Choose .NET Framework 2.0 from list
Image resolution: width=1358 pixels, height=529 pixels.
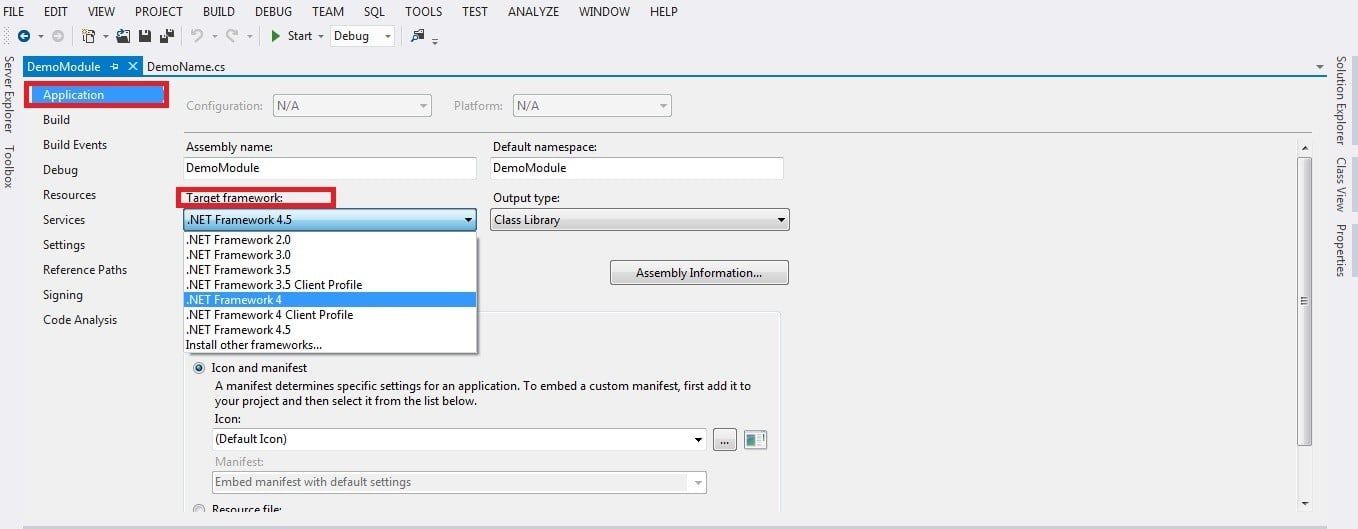pos(330,240)
